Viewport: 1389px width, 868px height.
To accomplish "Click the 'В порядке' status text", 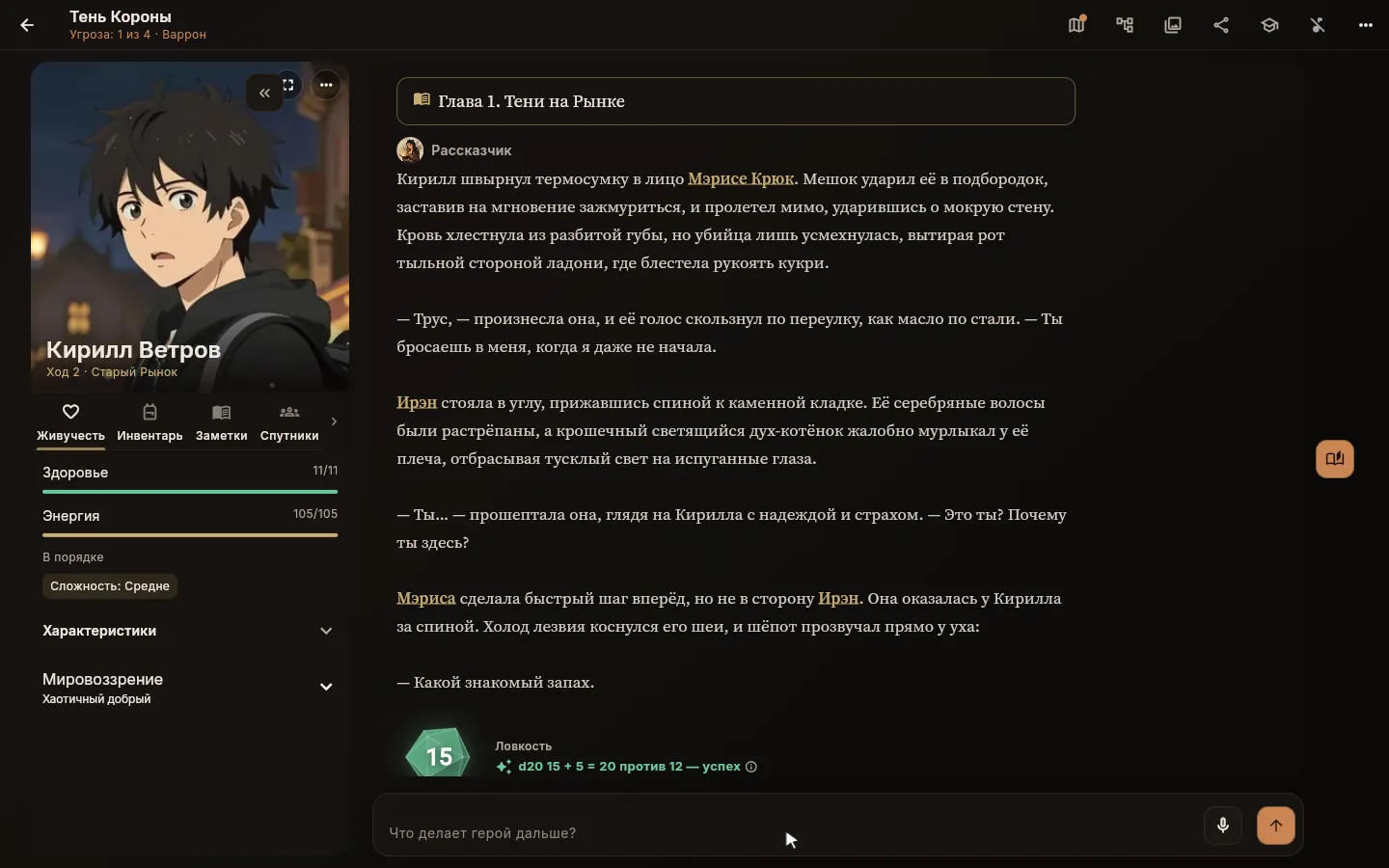I will tap(73, 557).
